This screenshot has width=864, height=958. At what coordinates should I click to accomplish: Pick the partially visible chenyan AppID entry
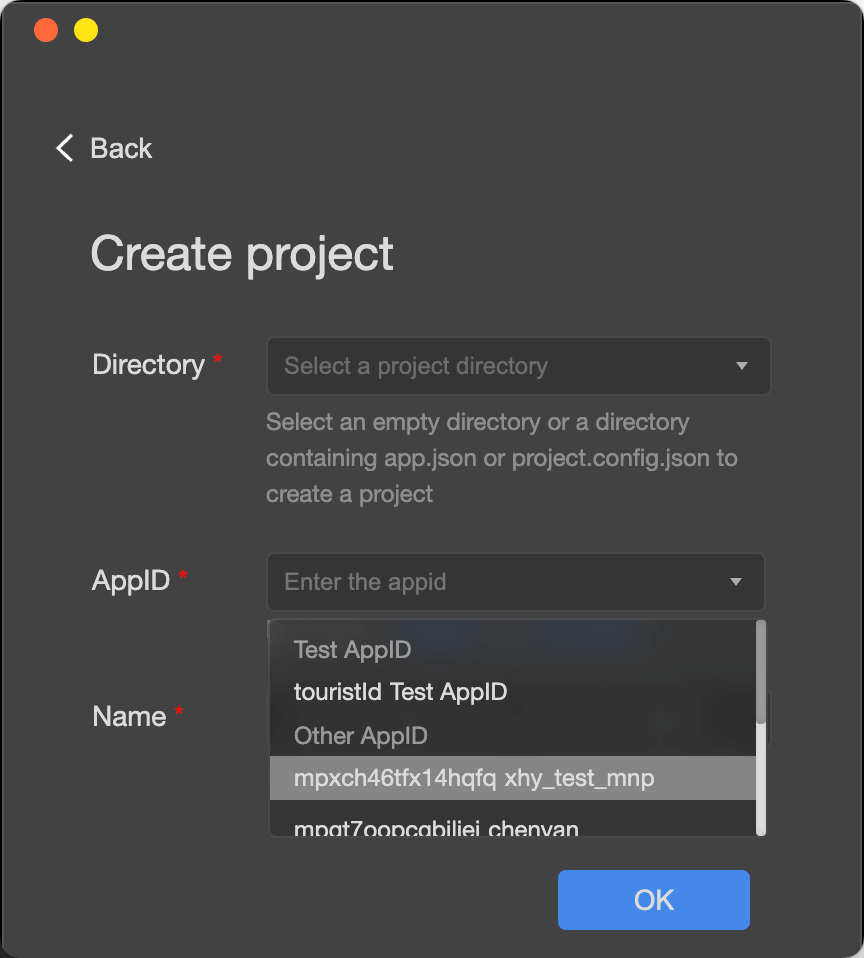point(436,827)
